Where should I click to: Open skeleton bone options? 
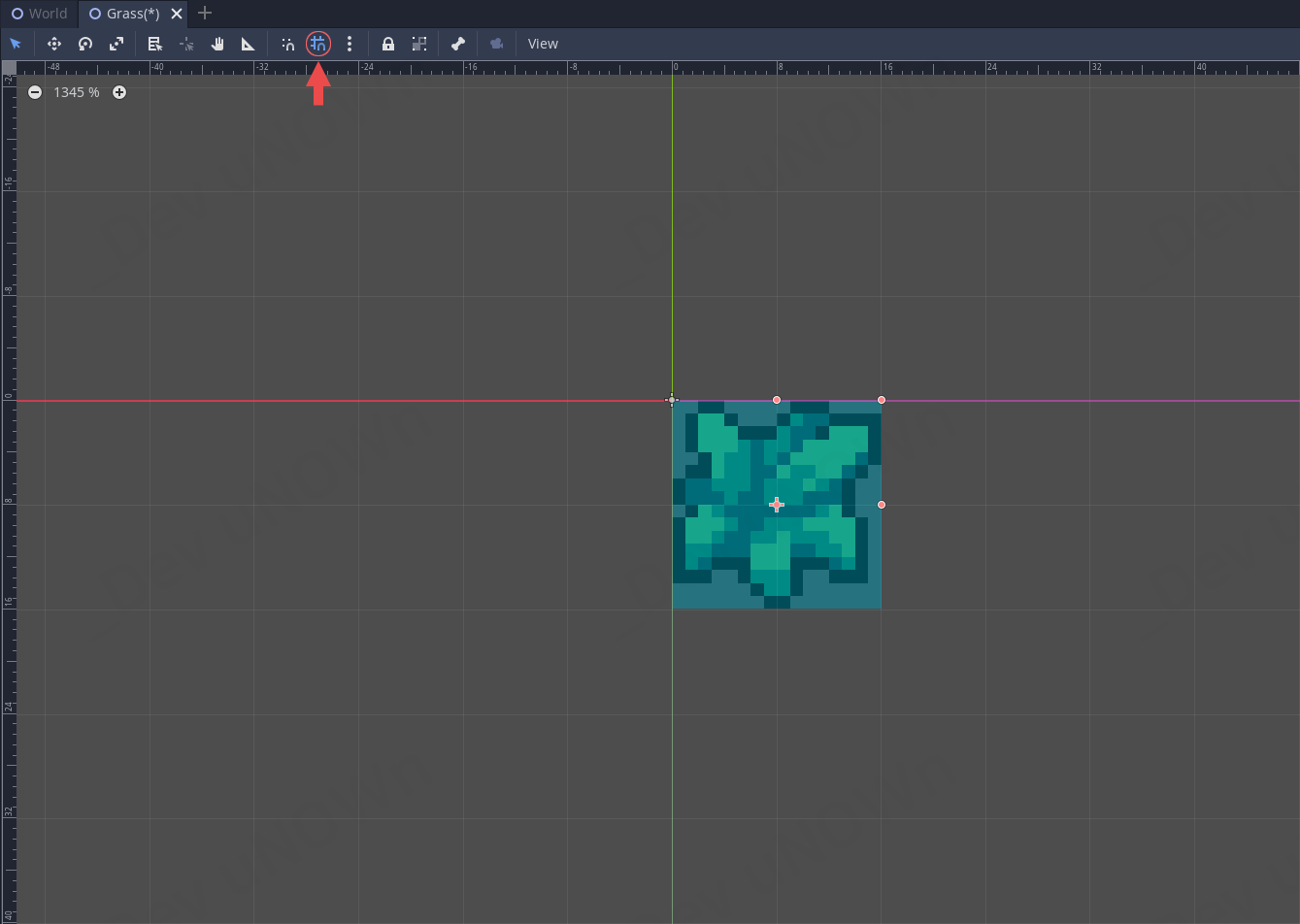tap(458, 44)
